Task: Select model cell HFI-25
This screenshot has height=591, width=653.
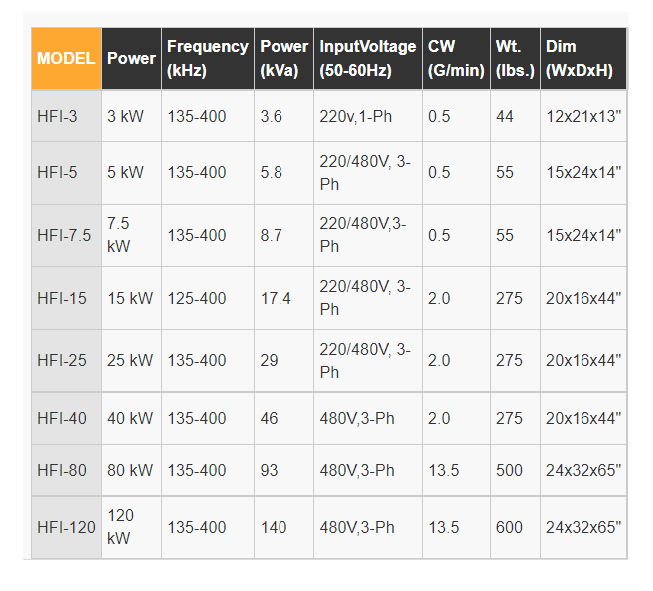Action: tap(66, 360)
